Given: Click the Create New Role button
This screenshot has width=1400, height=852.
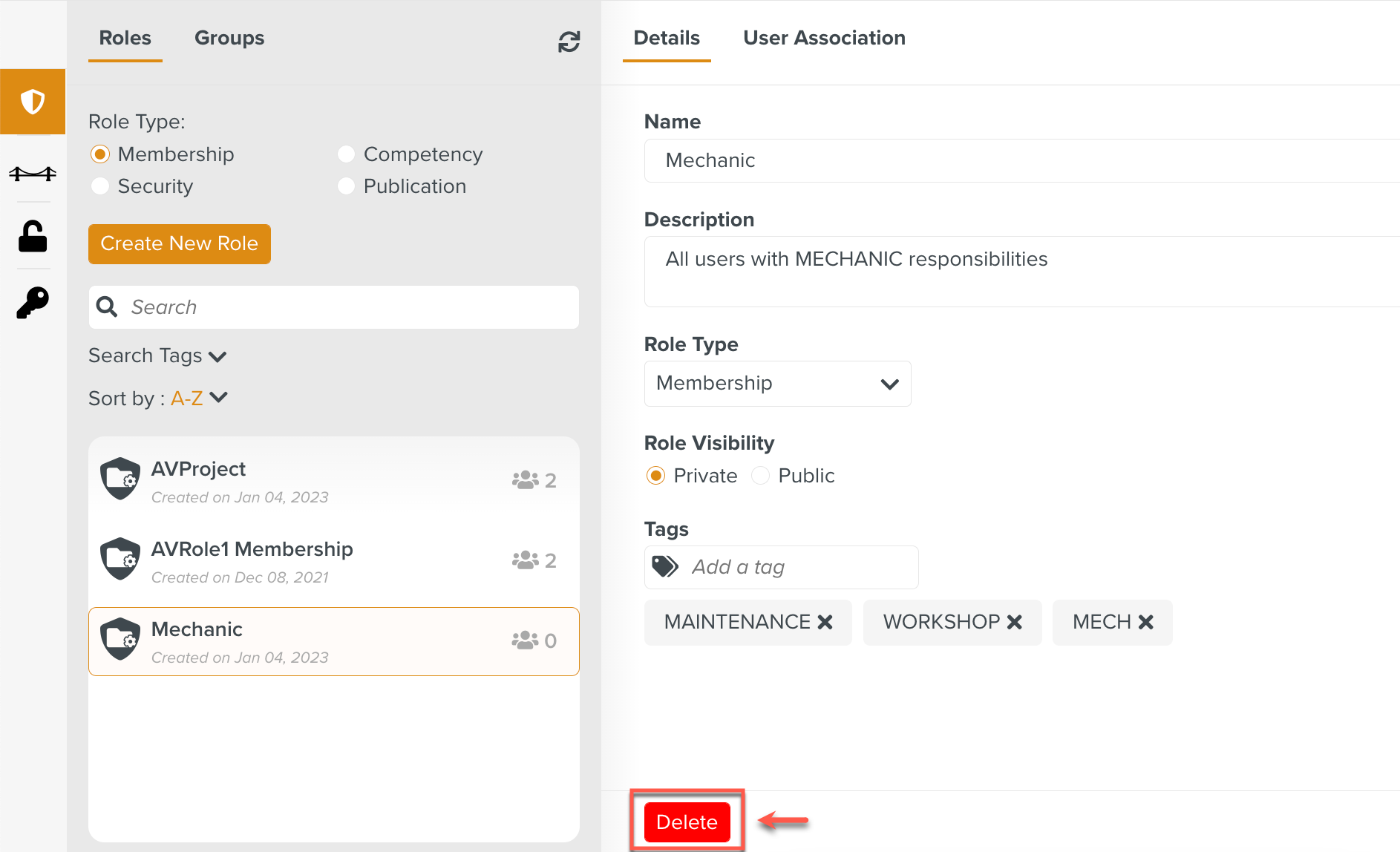Looking at the screenshot, I should (x=180, y=244).
